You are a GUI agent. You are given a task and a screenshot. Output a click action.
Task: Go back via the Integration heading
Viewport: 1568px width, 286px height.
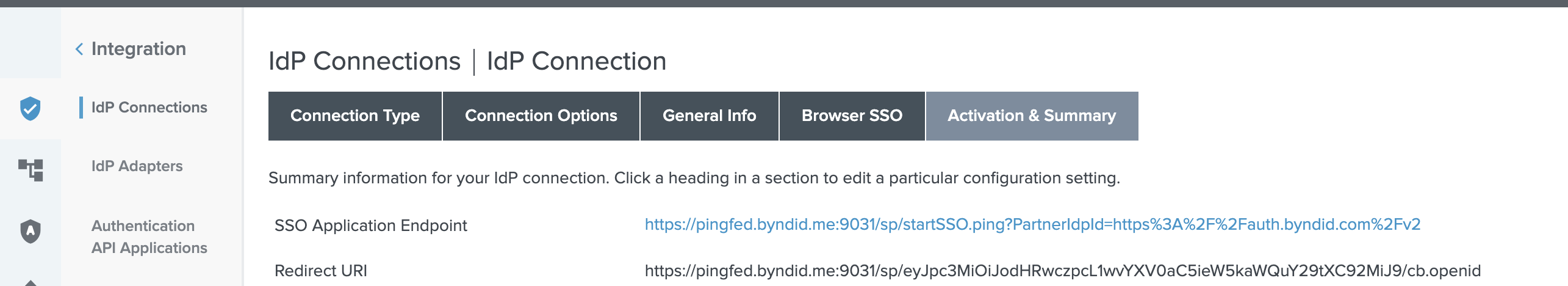(138, 49)
